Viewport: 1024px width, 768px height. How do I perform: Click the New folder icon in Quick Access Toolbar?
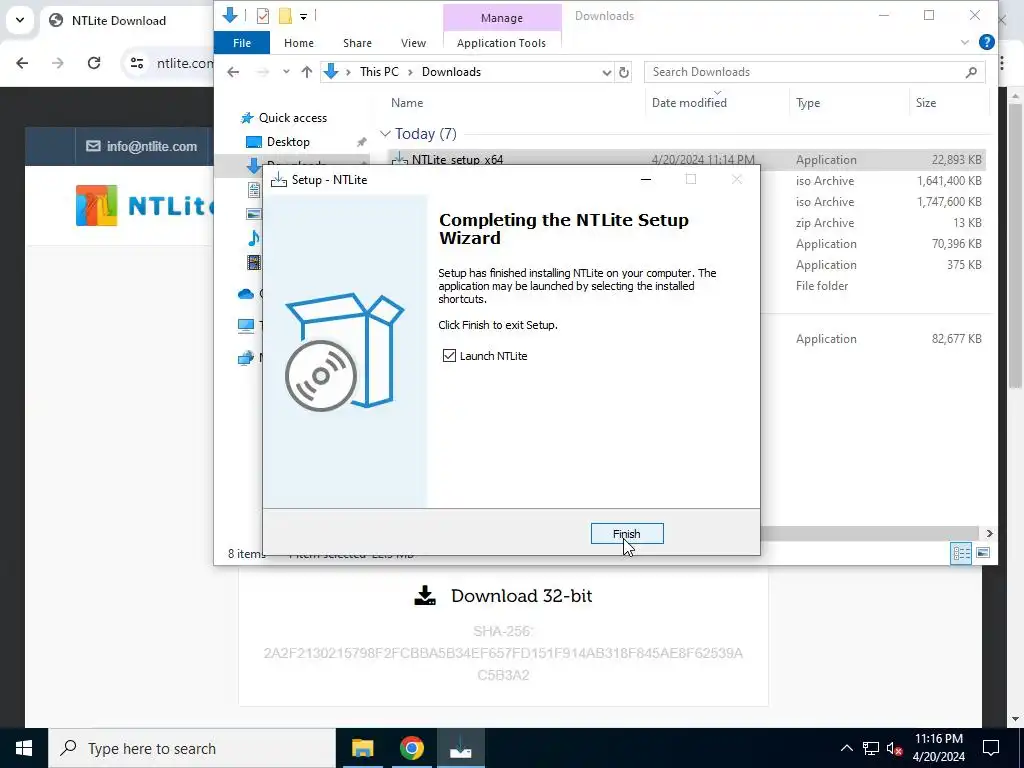(285, 16)
